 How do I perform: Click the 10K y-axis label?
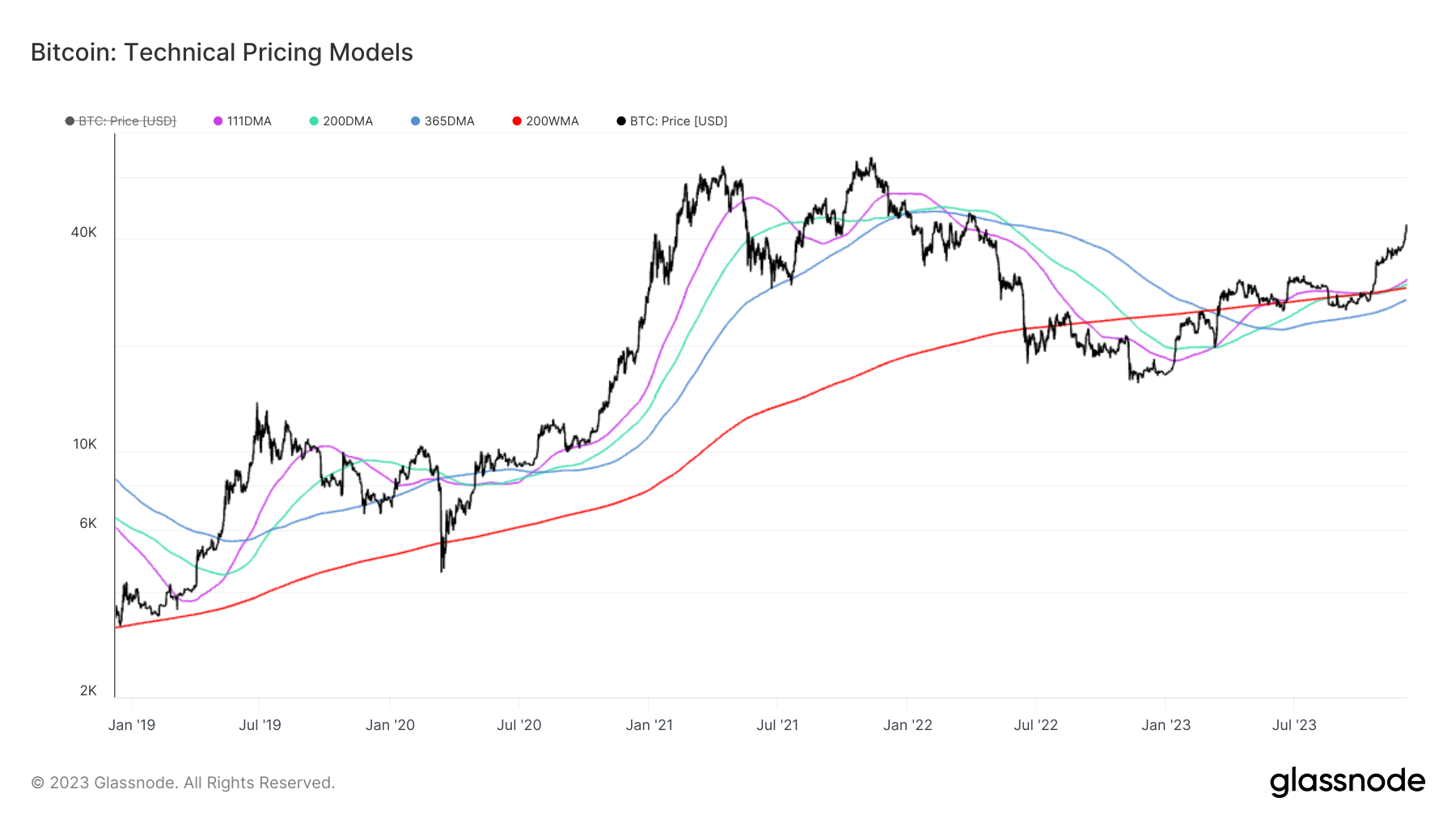point(85,445)
